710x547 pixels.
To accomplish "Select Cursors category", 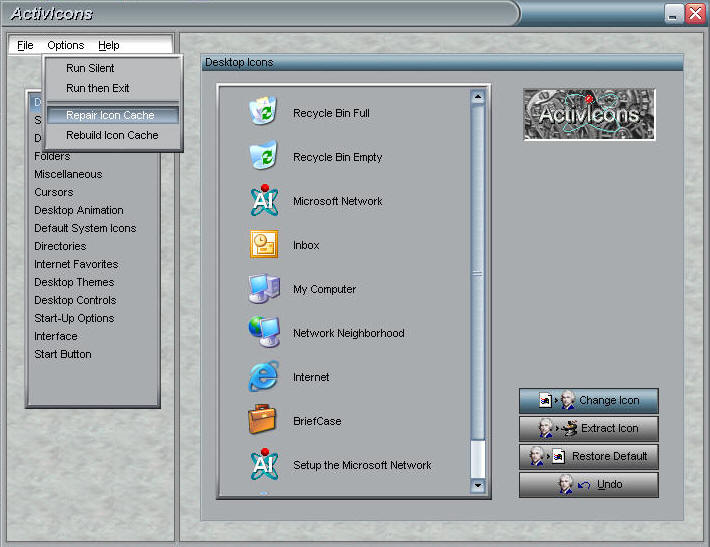I will tap(53, 192).
